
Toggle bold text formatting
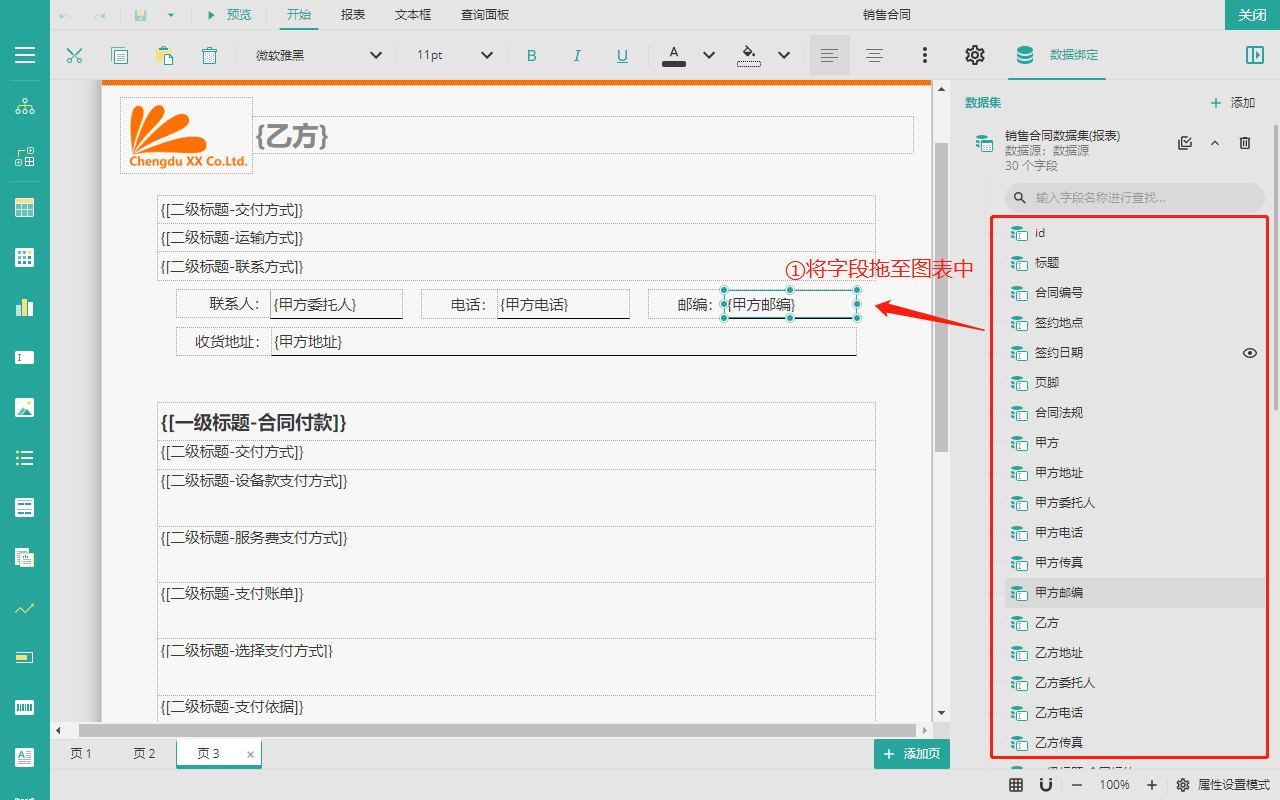532,55
